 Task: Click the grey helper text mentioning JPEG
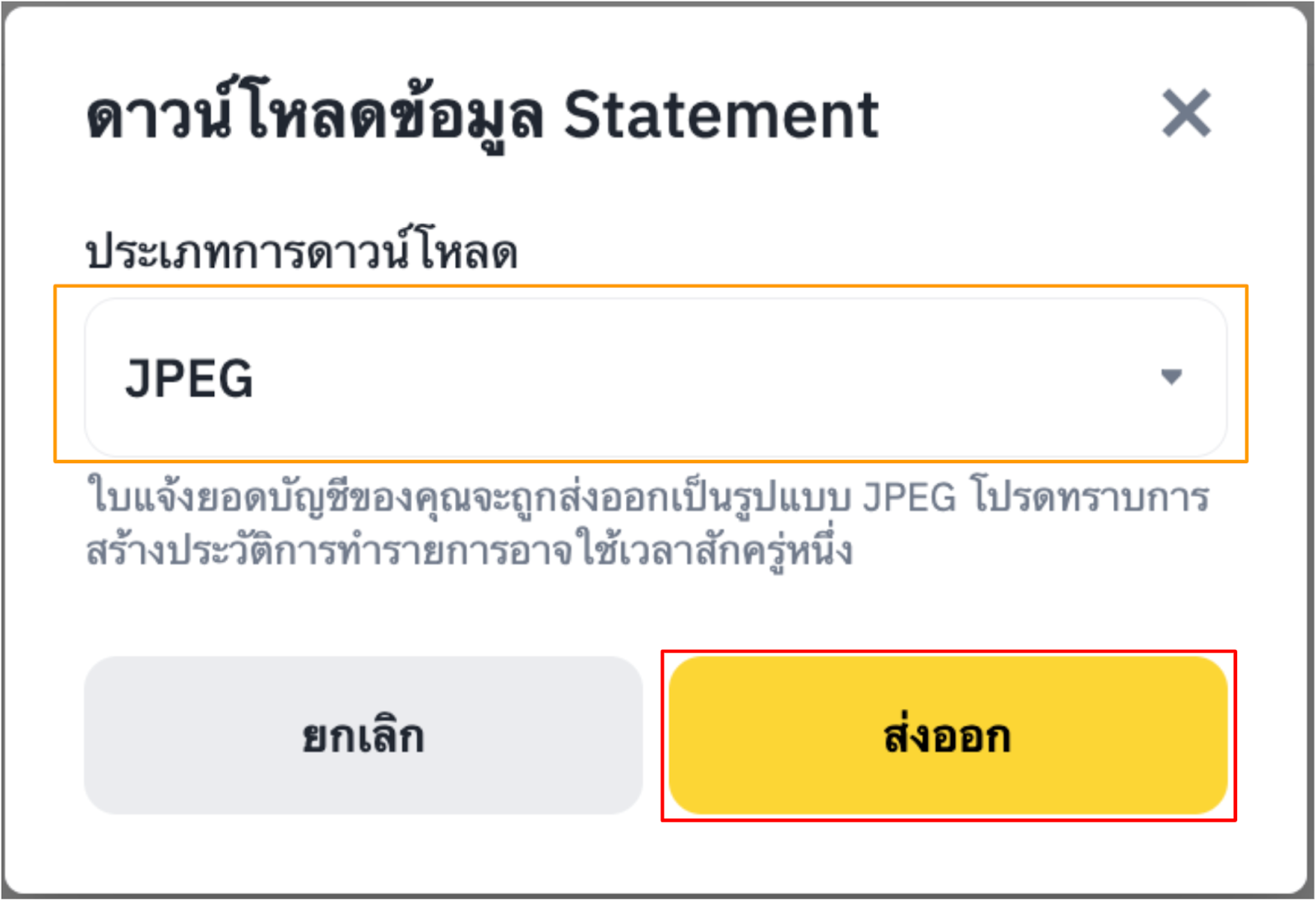click(647, 498)
